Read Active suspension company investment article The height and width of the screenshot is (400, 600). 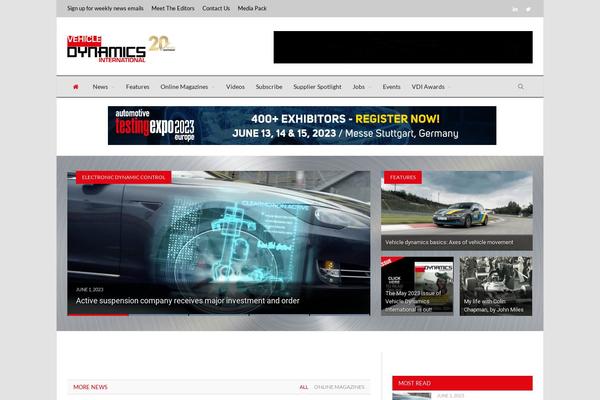188,301
